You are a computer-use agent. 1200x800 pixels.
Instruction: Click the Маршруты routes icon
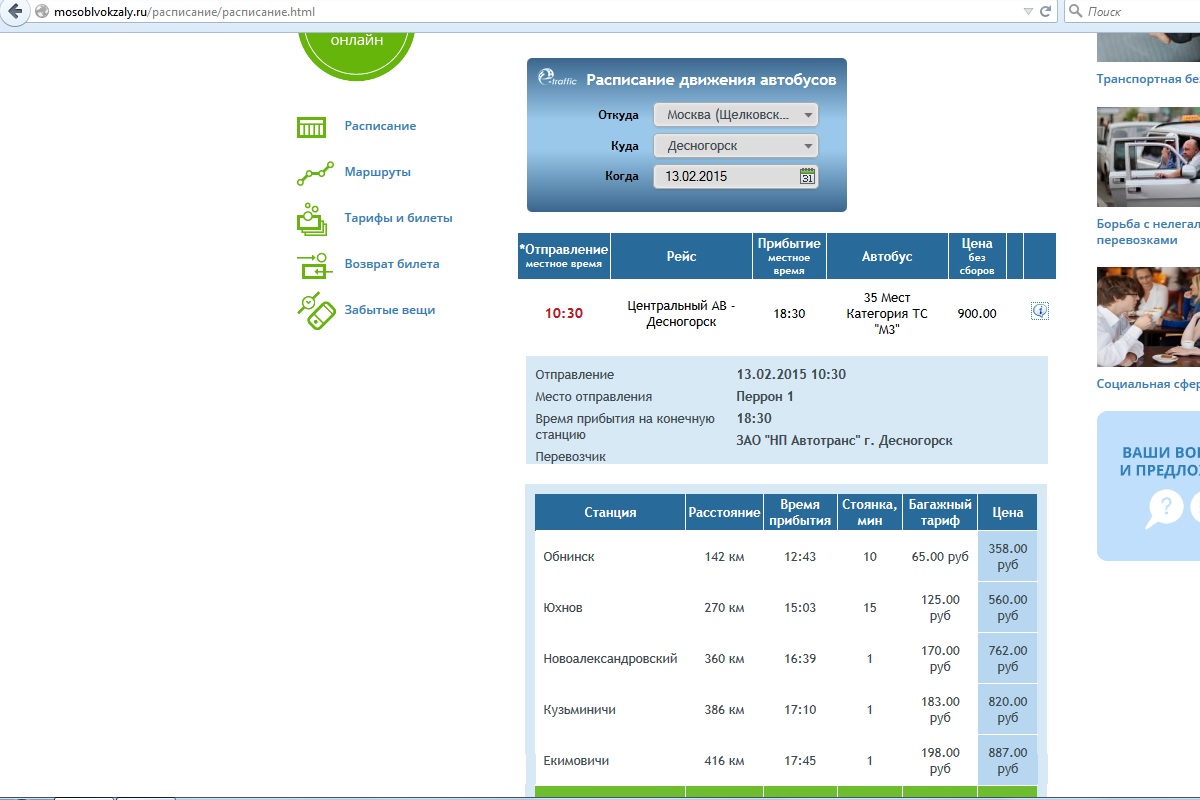[x=314, y=173]
